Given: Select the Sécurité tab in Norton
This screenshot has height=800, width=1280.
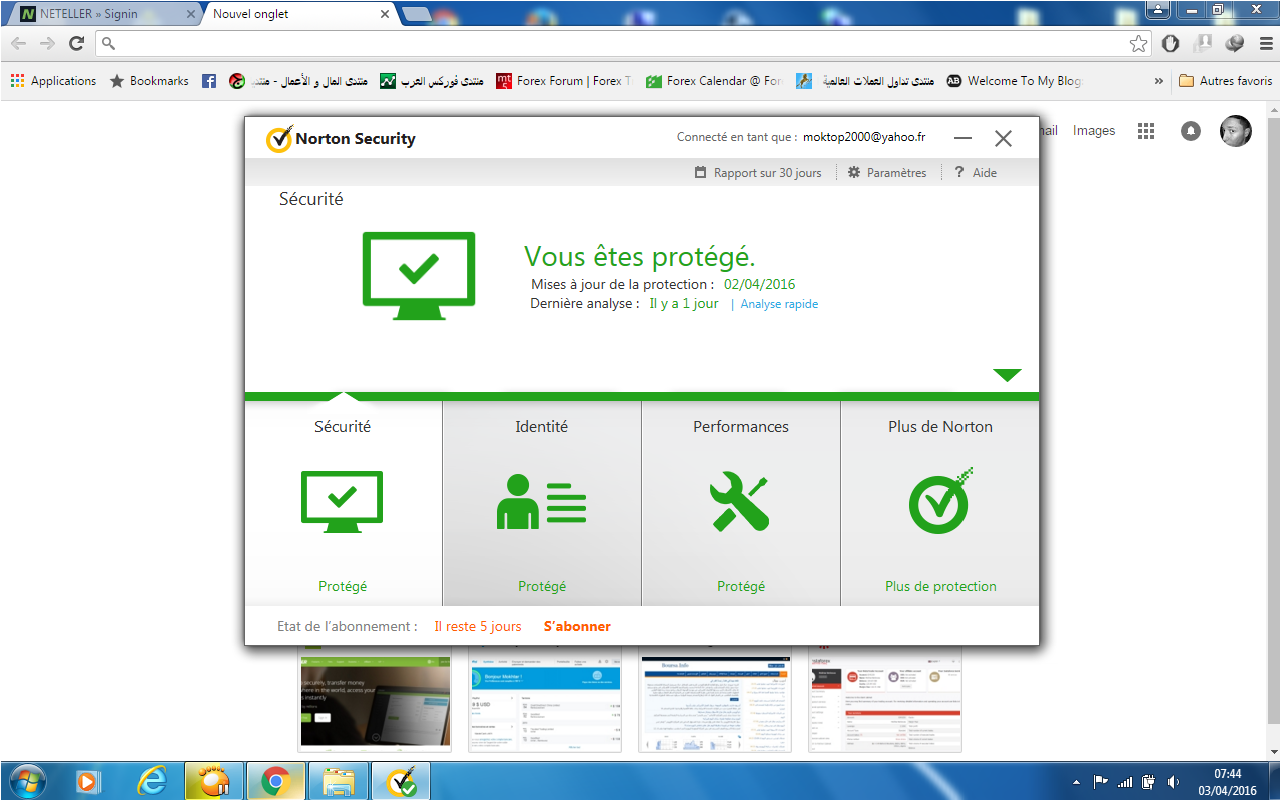Looking at the screenshot, I should 343,503.
